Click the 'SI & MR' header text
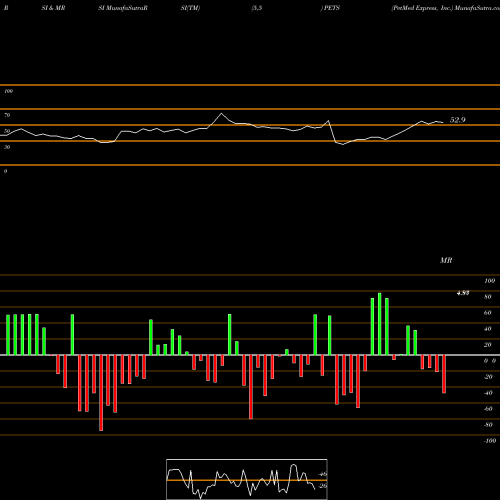 click(53, 8)
